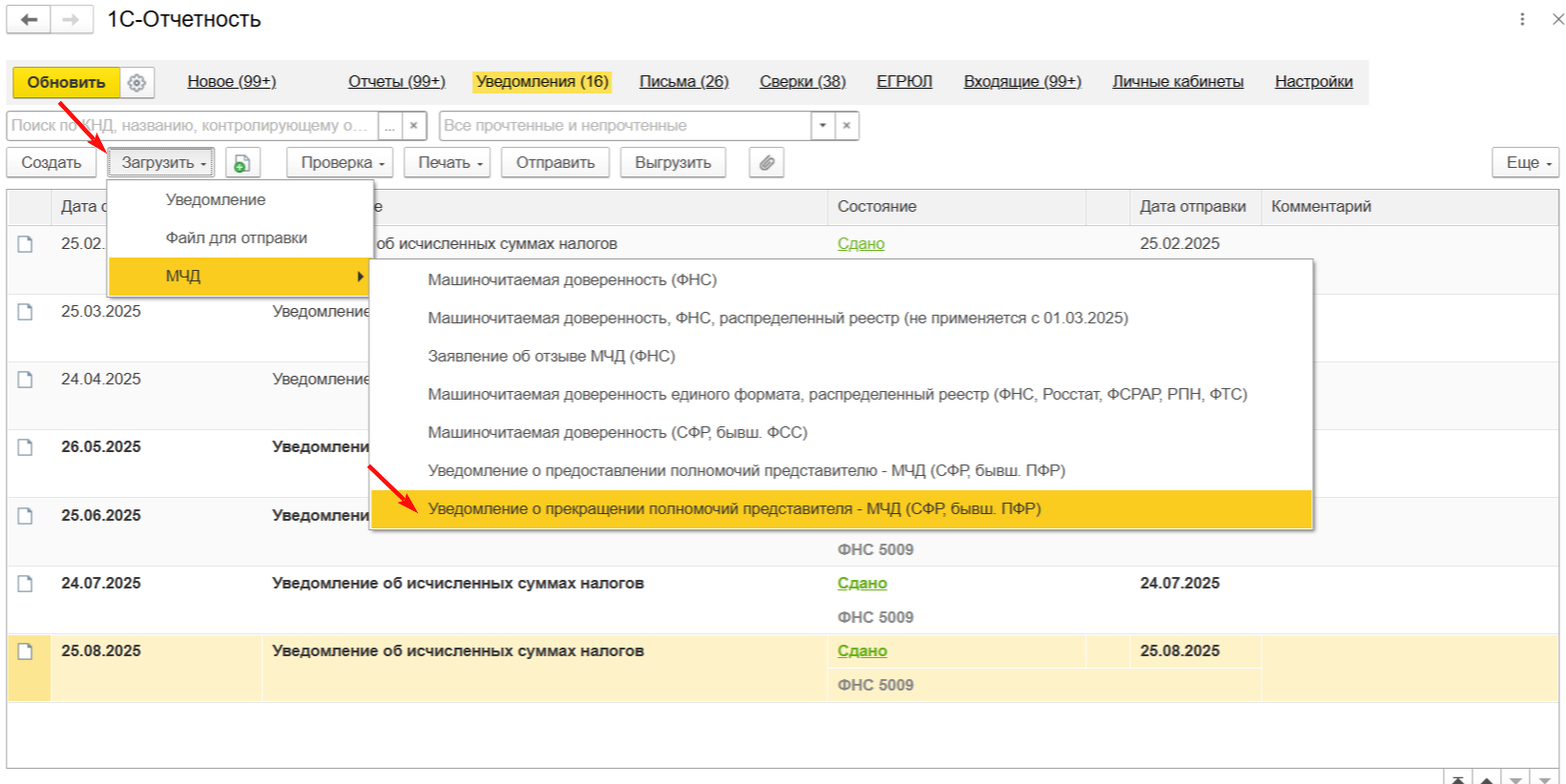
Task: Click the document icon in the 25.08.2025 row
Action: tap(26, 651)
